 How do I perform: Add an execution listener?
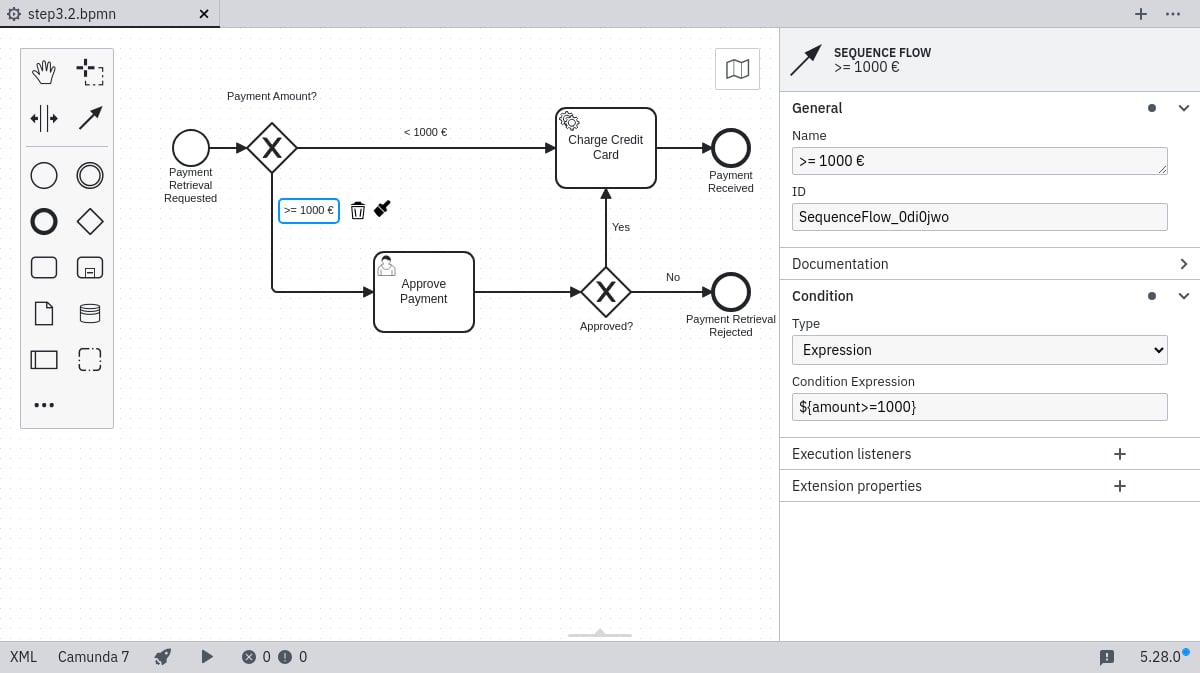pos(1120,454)
